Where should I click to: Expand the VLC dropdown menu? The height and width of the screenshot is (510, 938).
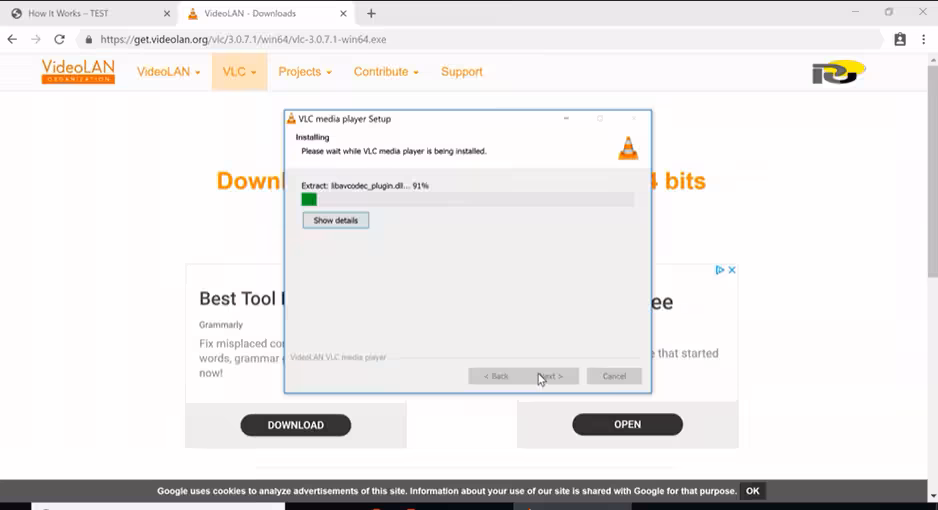pos(239,72)
